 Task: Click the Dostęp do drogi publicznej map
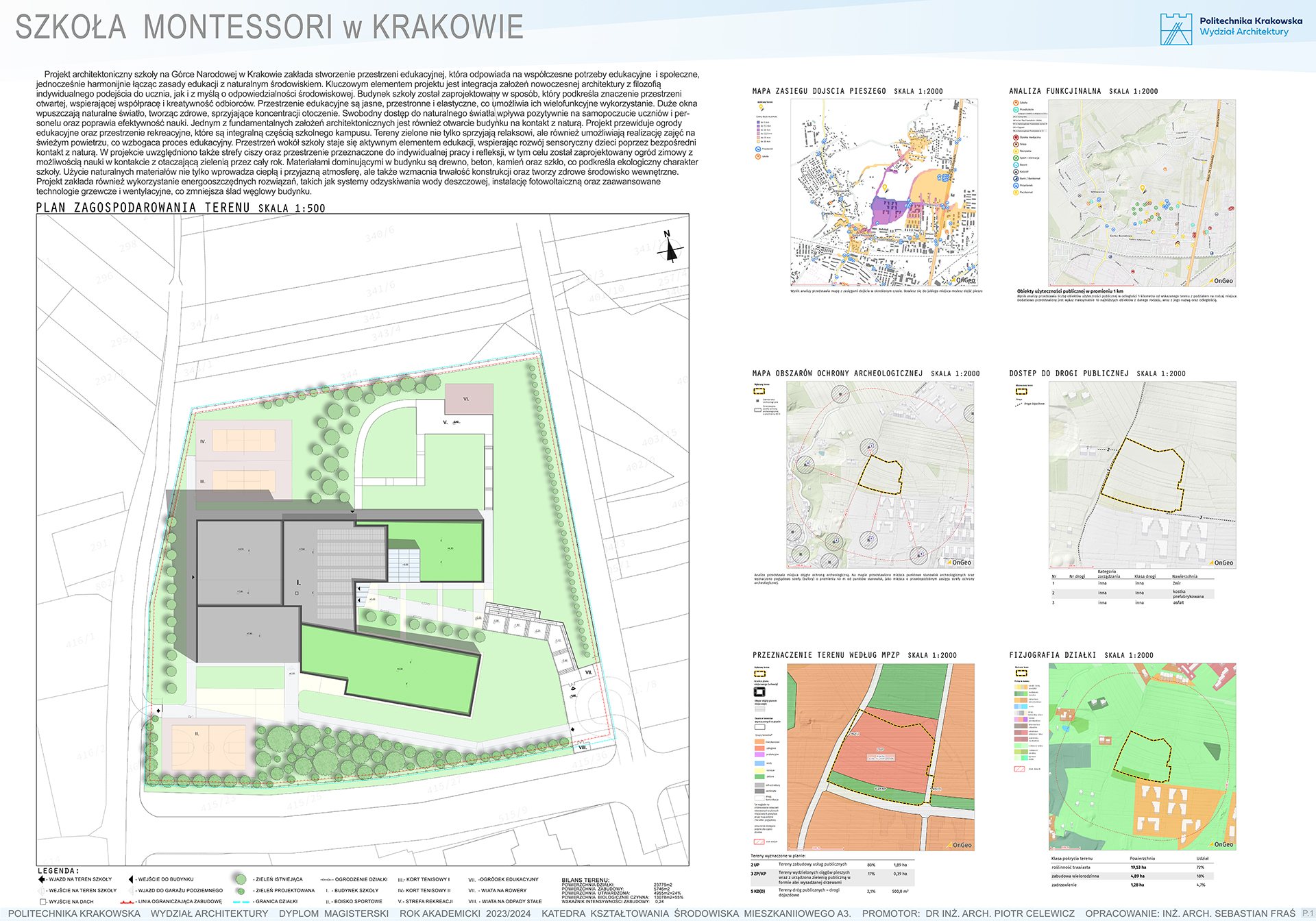point(1142,474)
